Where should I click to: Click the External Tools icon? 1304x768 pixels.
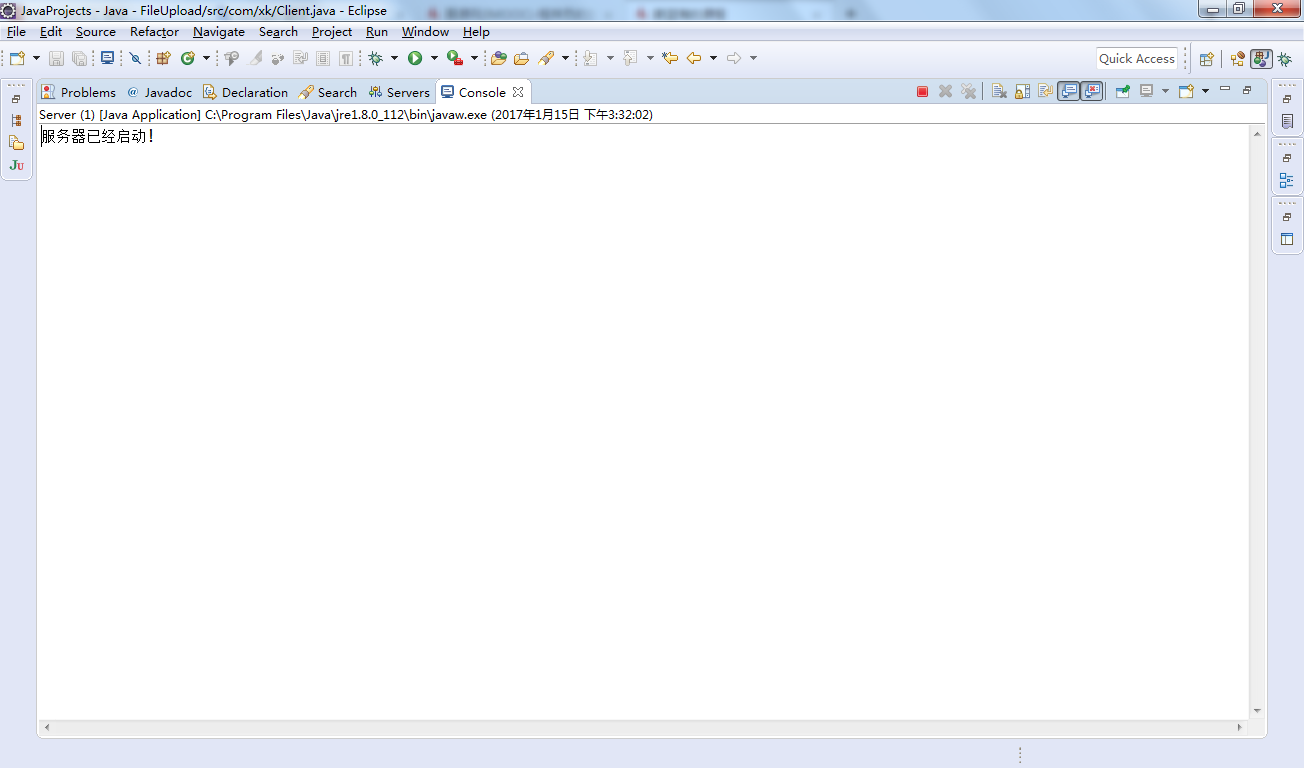(x=455, y=58)
